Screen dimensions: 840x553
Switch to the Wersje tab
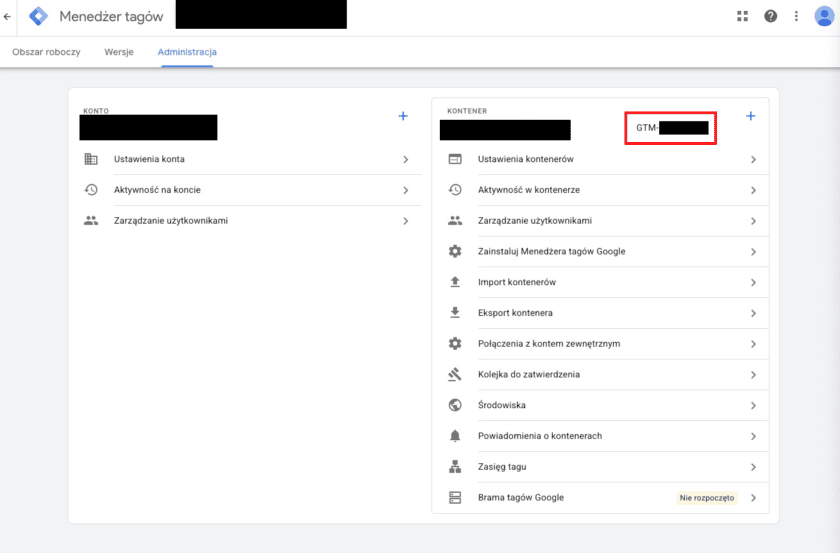coord(119,52)
